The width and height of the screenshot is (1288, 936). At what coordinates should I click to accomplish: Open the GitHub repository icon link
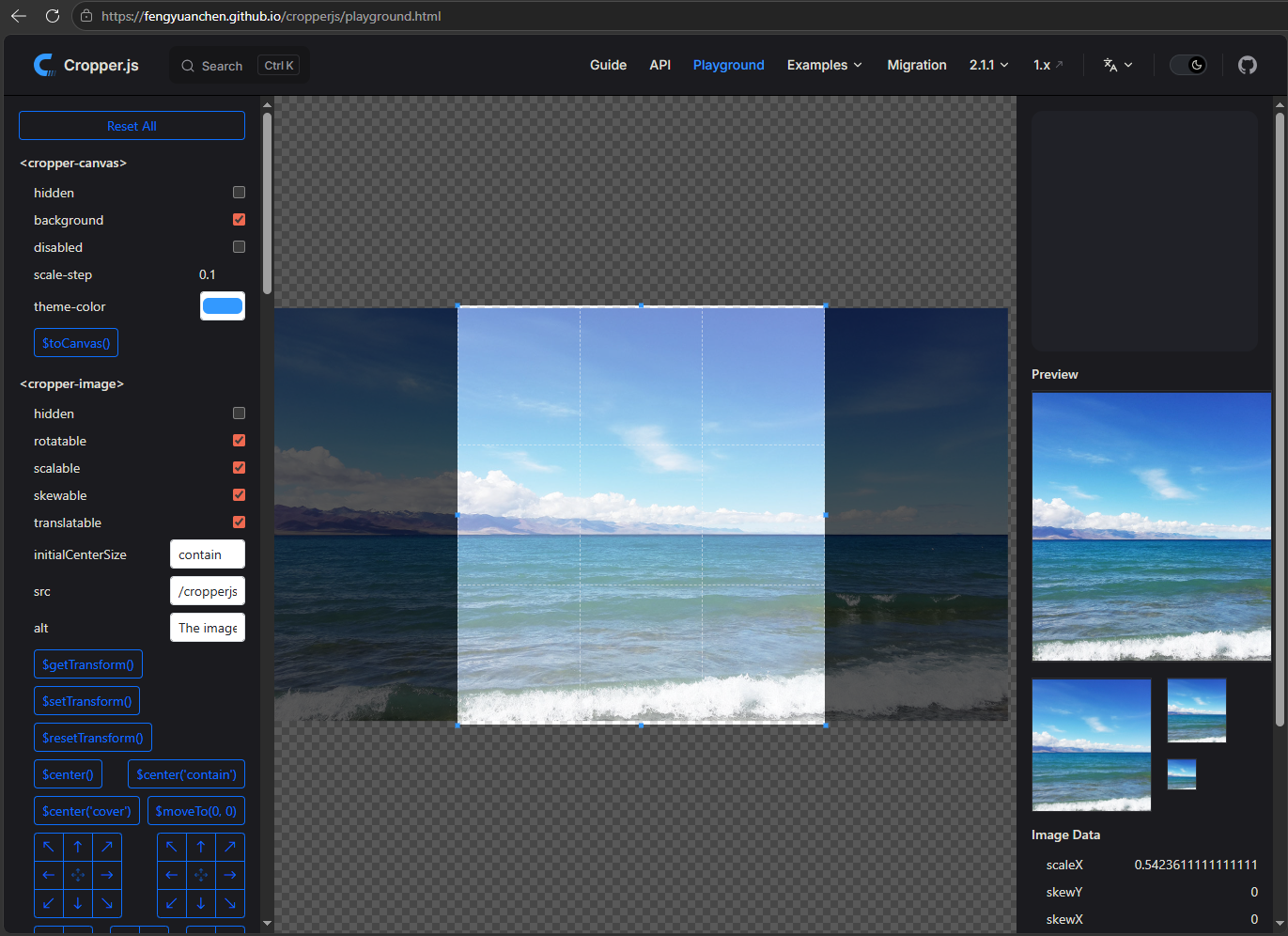(1248, 65)
